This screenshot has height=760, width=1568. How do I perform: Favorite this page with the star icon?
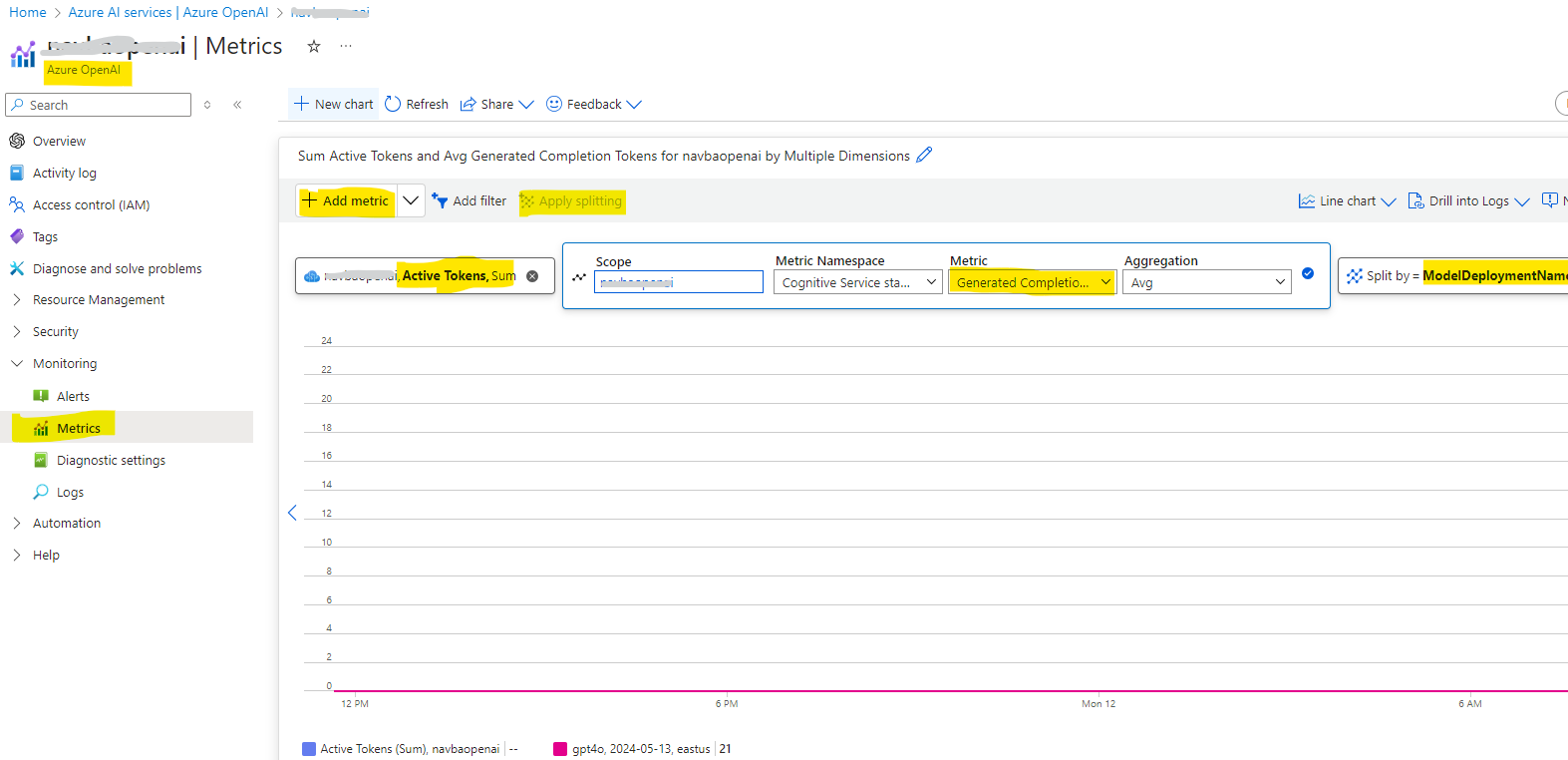pos(314,46)
